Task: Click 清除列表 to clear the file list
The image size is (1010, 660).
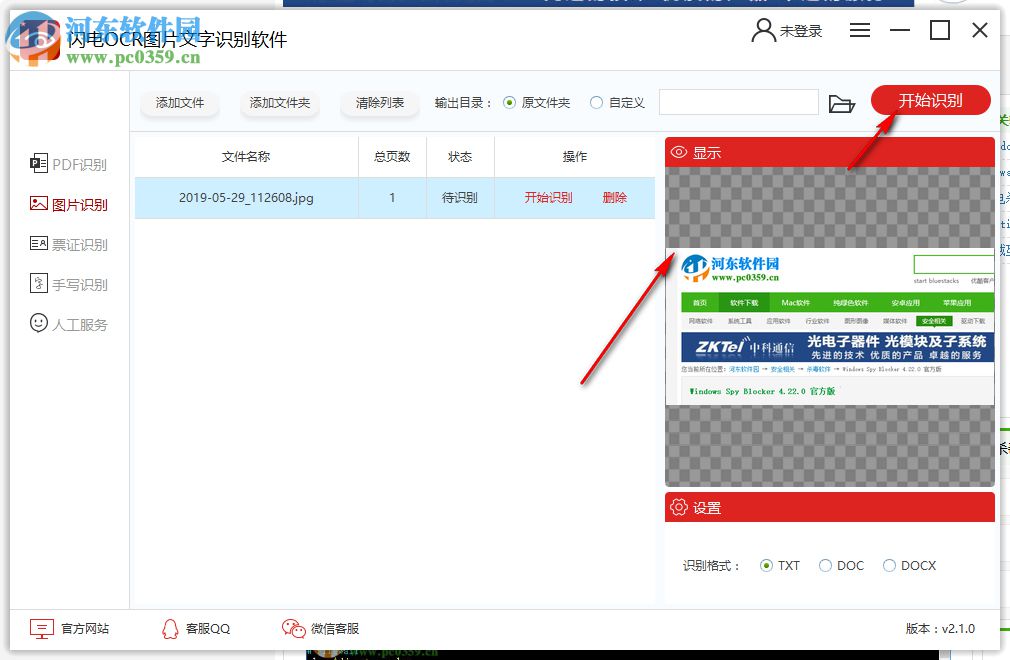Action: (x=379, y=103)
